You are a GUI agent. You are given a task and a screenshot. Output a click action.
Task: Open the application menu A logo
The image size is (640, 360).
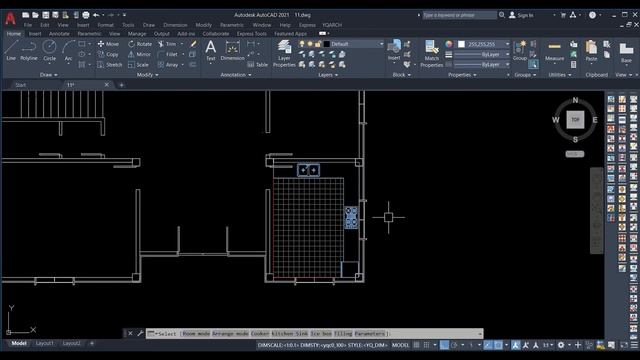[x=10, y=18]
